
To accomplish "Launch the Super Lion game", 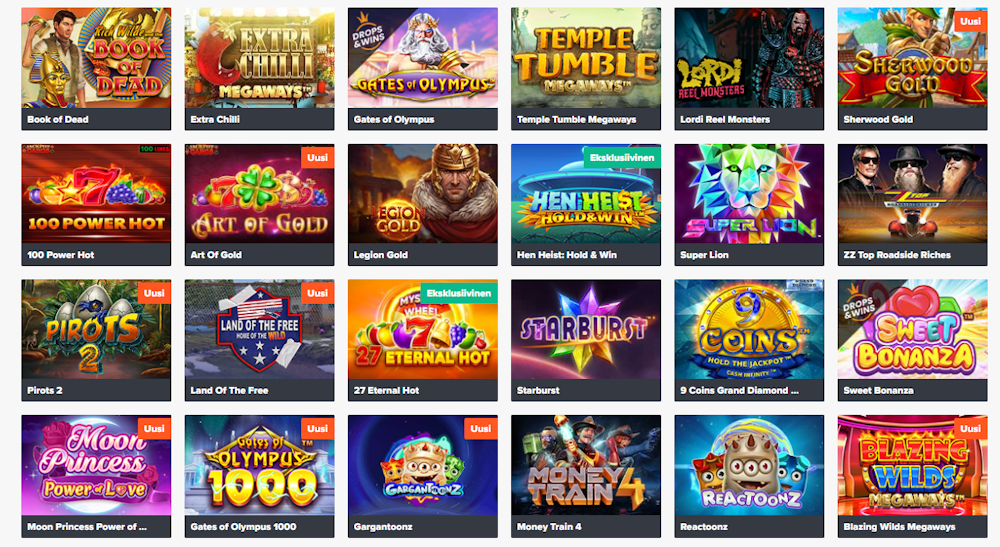I will (x=749, y=205).
